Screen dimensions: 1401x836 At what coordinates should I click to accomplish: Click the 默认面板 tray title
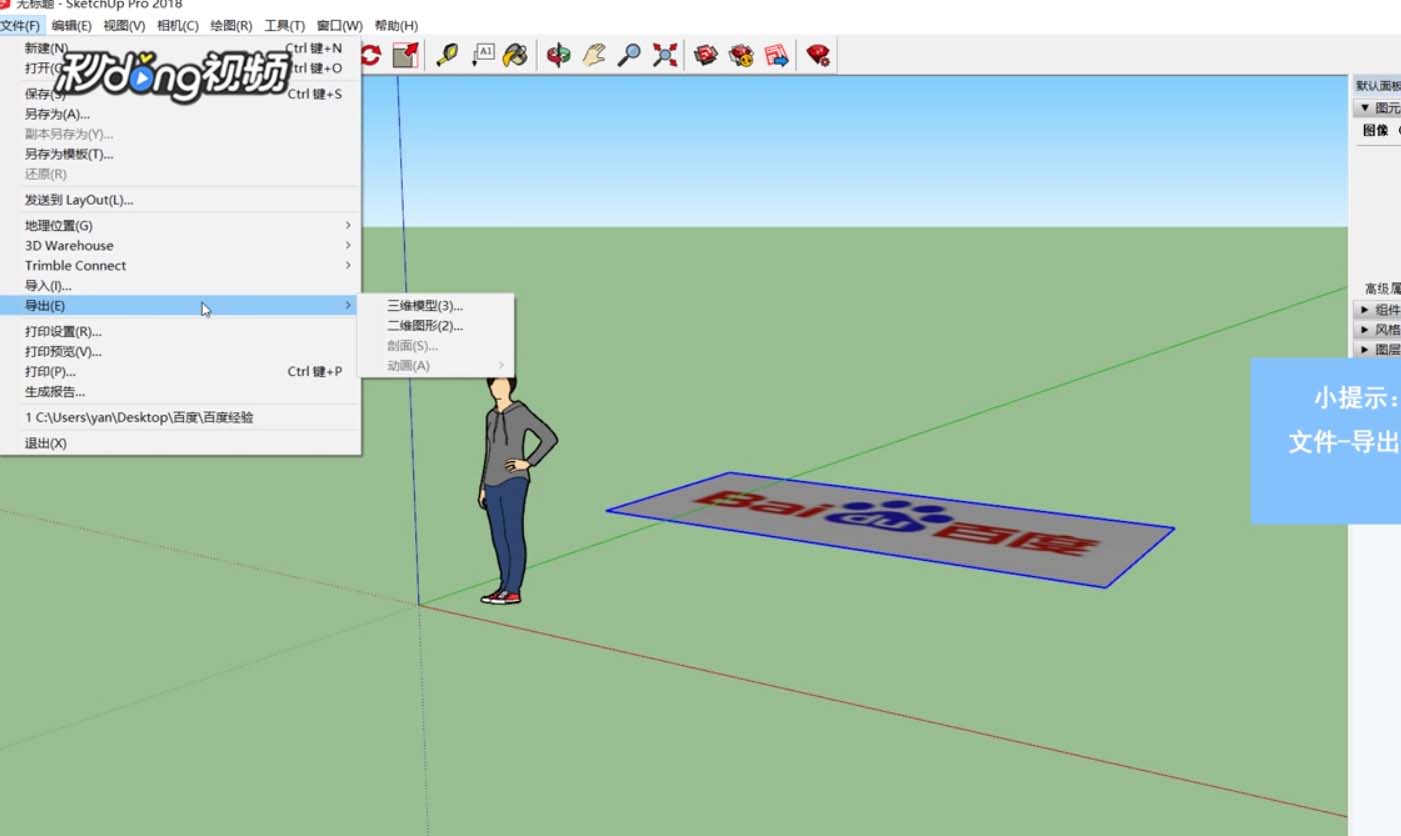(1378, 86)
